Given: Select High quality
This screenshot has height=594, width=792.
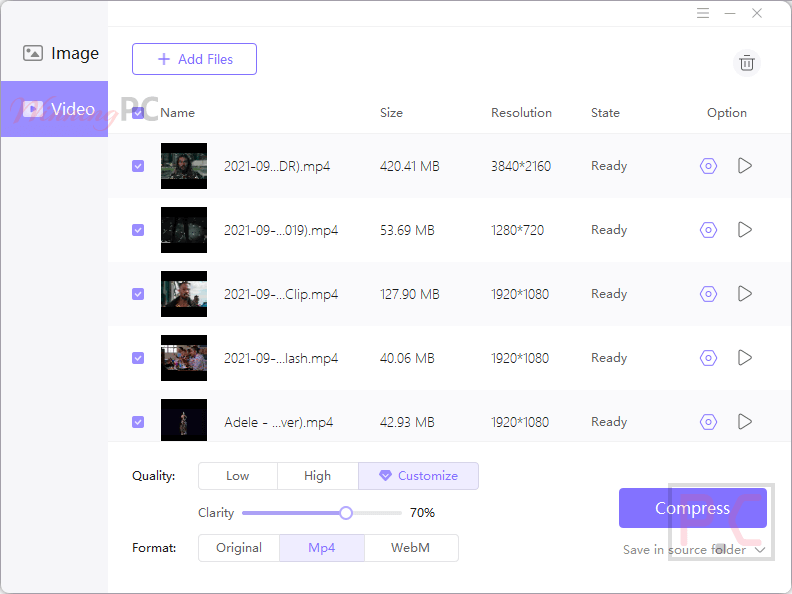Looking at the screenshot, I should [x=318, y=476].
